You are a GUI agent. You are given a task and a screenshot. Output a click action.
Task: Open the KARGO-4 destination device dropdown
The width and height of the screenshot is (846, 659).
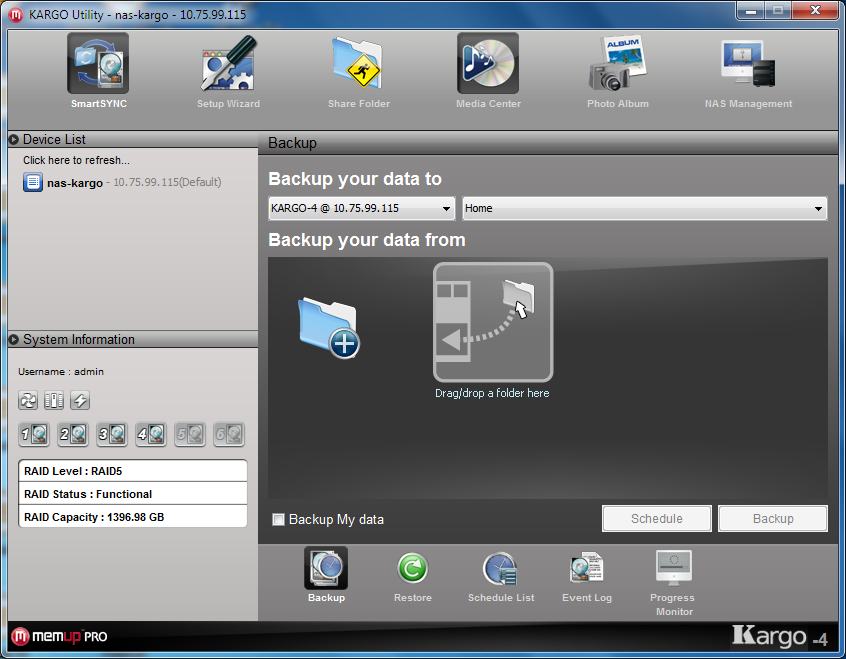coord(362,208)
